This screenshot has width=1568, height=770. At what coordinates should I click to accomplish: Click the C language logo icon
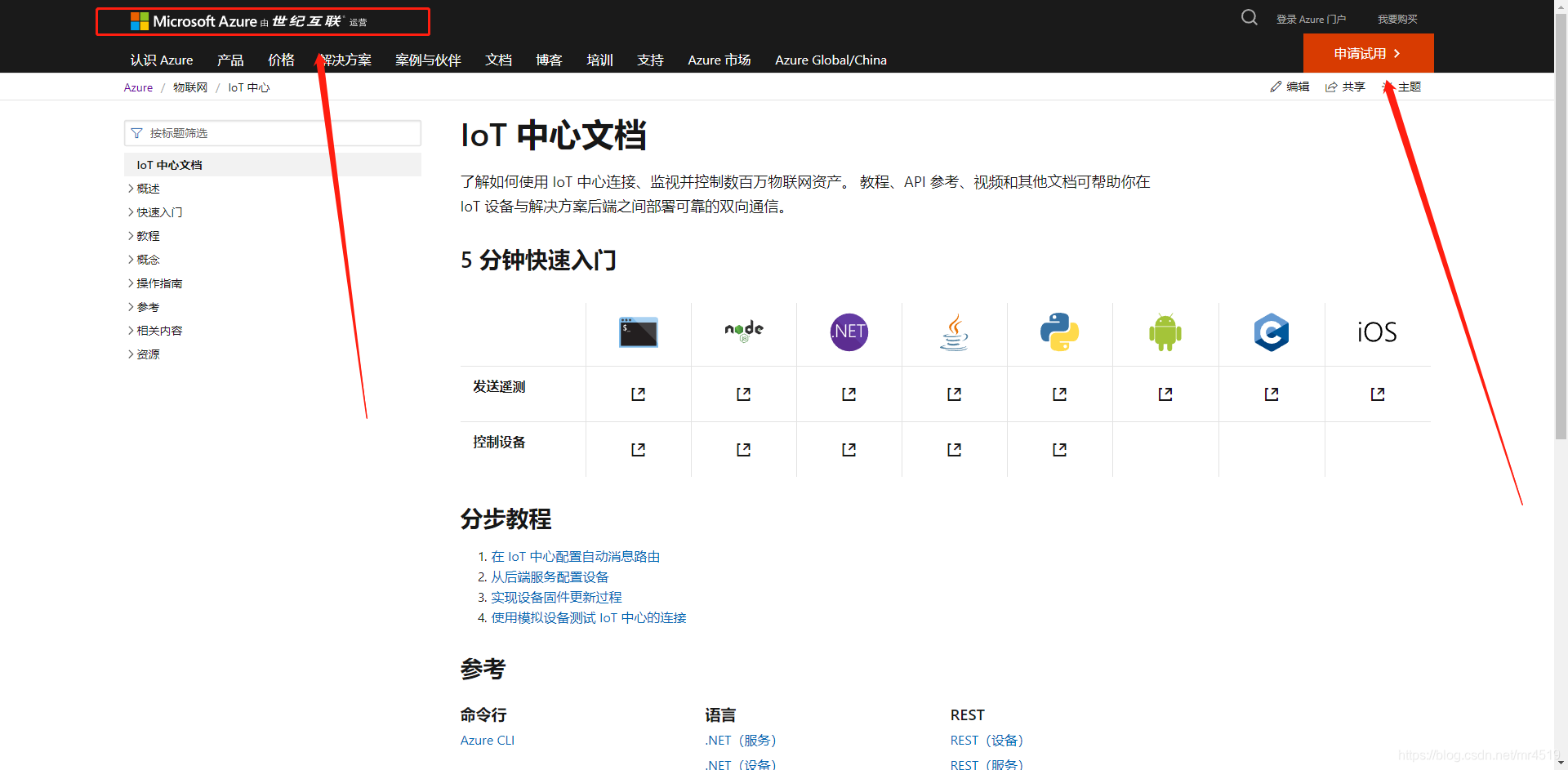click(1272, 332)
